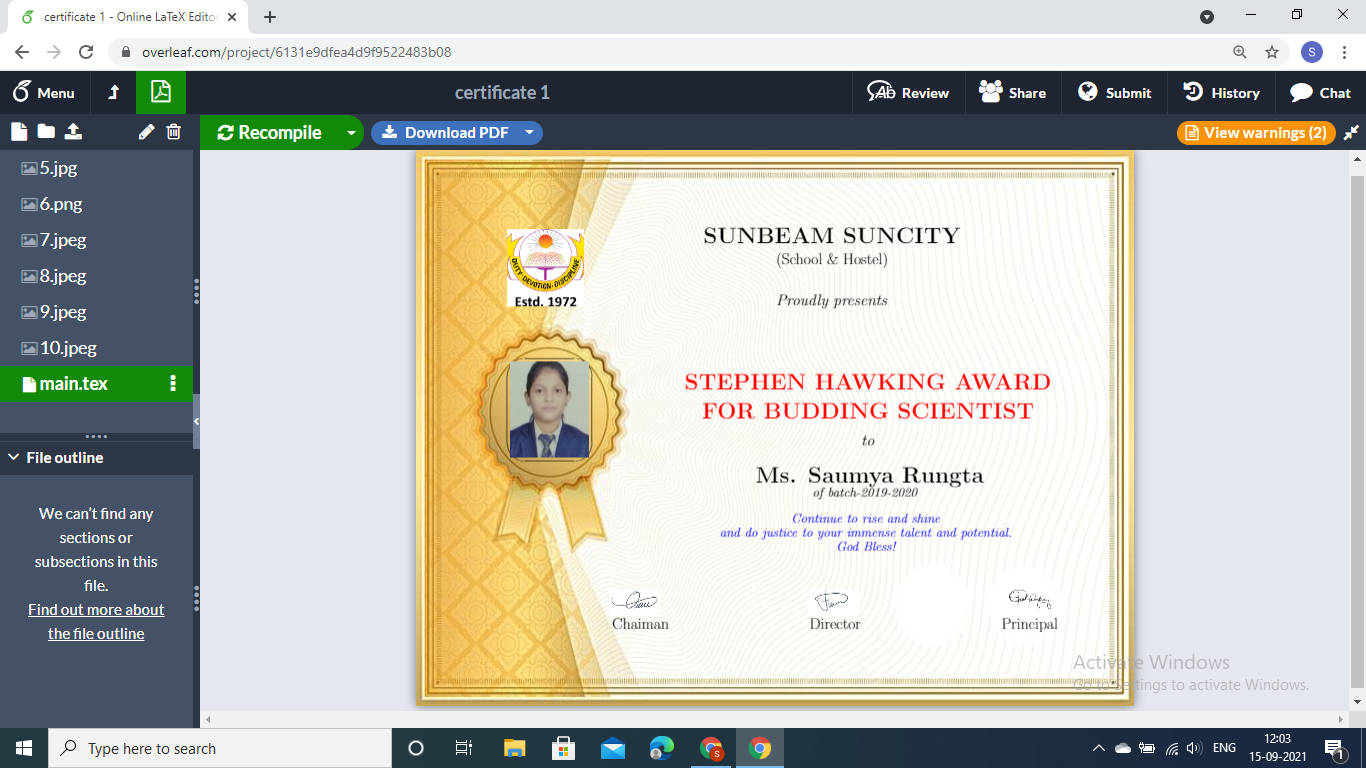Image resolution: width=1366 pixels, height=768 pixels.
Task: Click the rename pencil icon
Action: tap(146, 132)
